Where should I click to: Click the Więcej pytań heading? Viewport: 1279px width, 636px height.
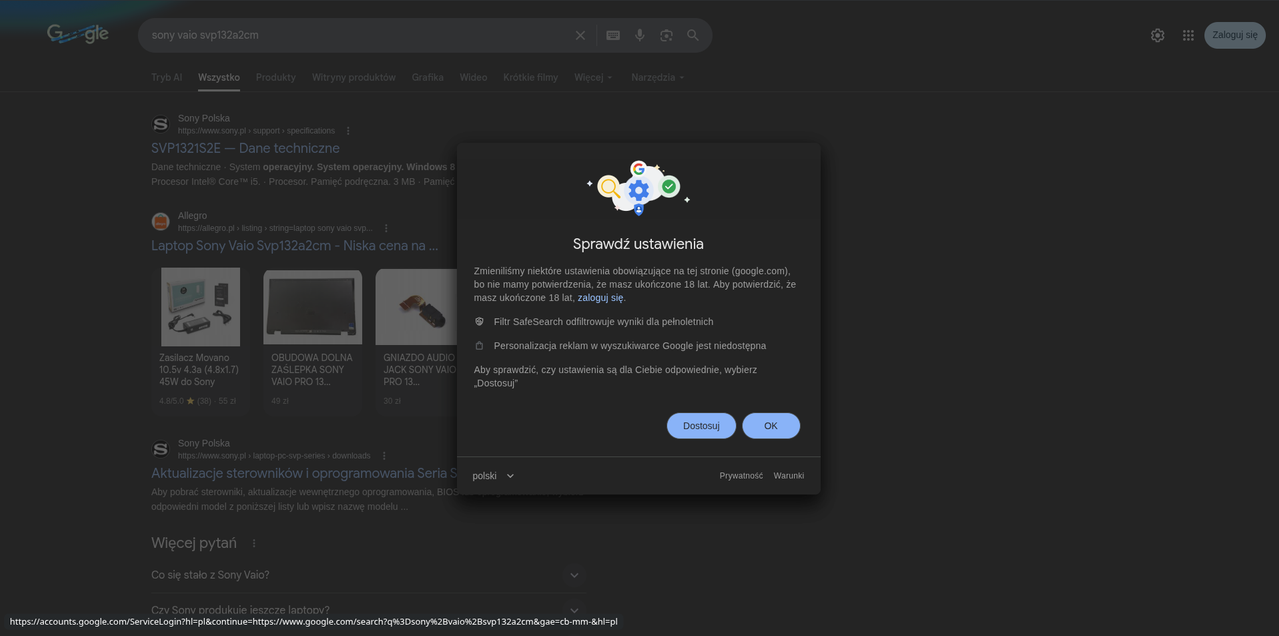[194, 543]
